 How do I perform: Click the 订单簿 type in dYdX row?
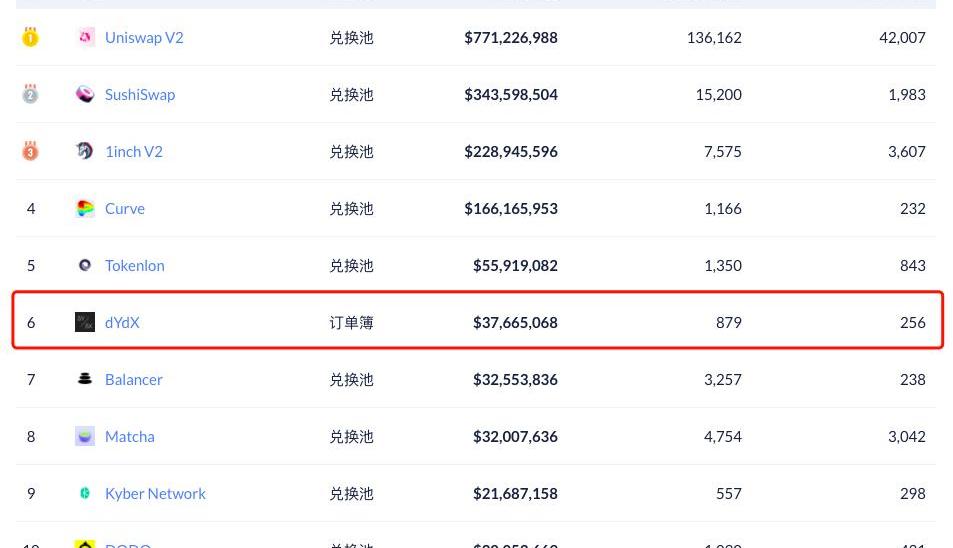click(x=351, y=323)
